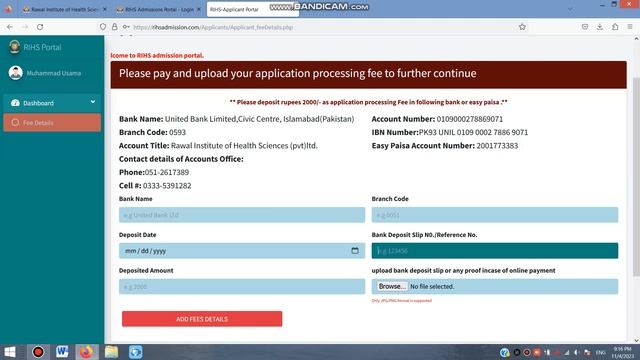Click the Fee Details circle icon

tap(15, 122)
